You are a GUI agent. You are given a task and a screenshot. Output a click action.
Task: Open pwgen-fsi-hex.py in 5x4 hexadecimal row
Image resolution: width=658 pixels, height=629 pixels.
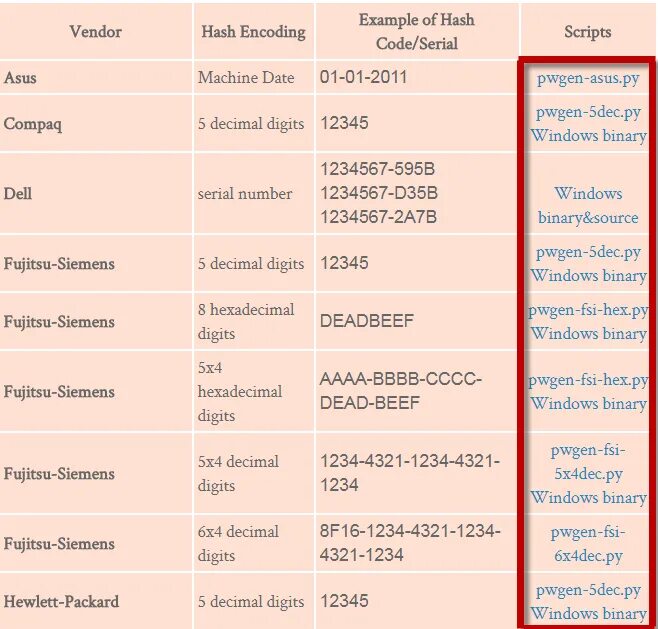588,380
